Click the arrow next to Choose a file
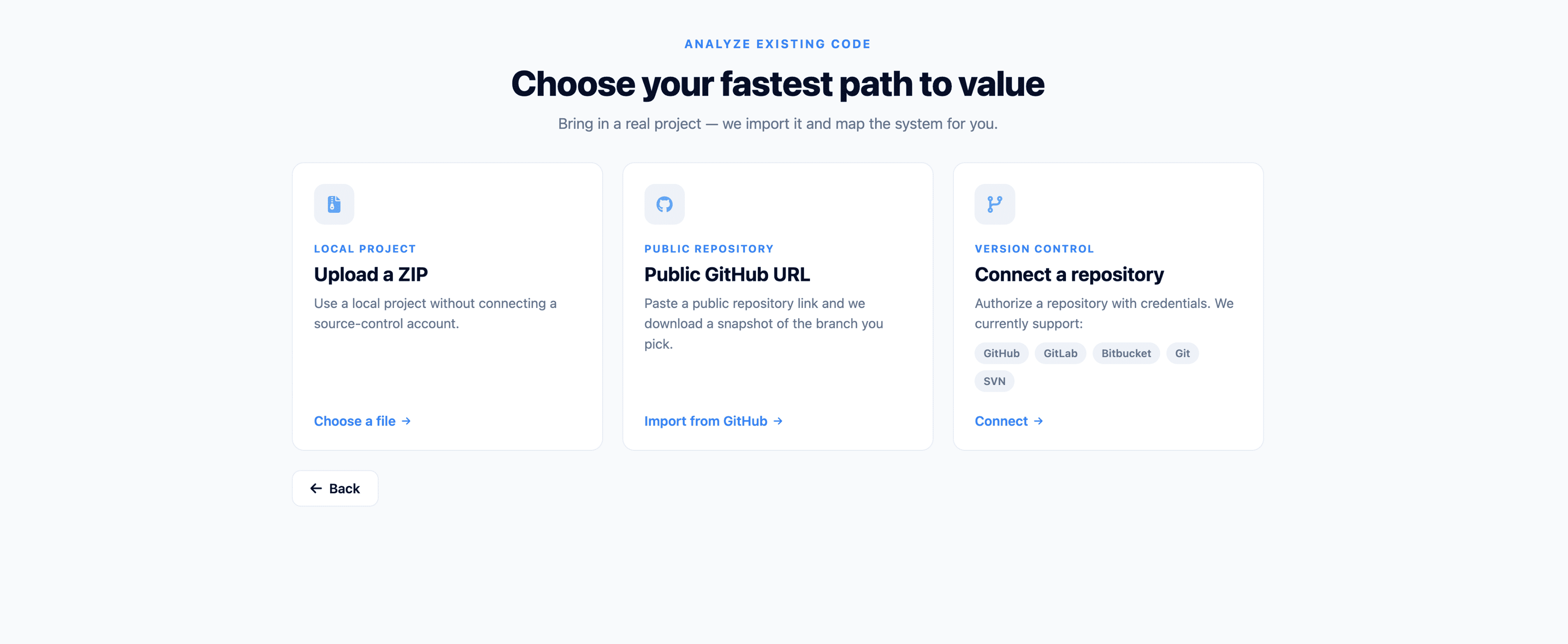1568x644 pixels. click(x=406, y=421)
